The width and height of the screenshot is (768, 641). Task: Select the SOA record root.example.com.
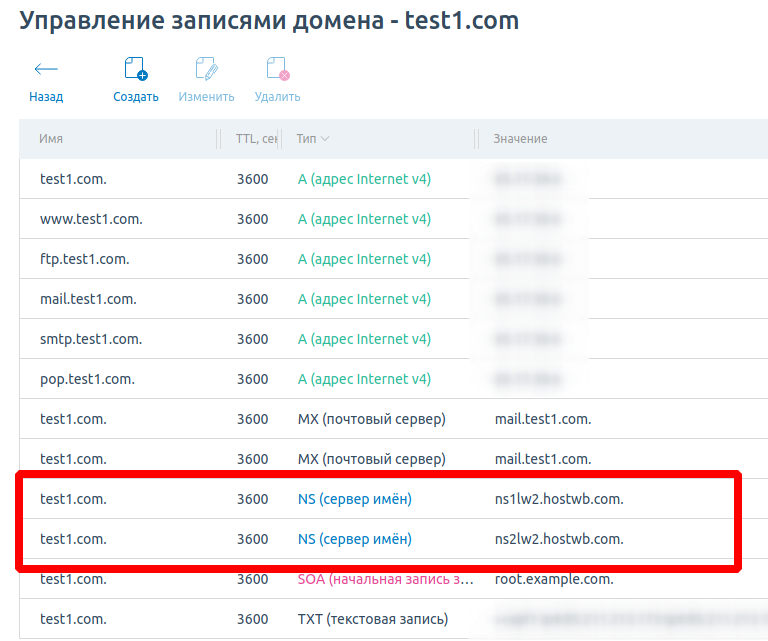point(553,579)
